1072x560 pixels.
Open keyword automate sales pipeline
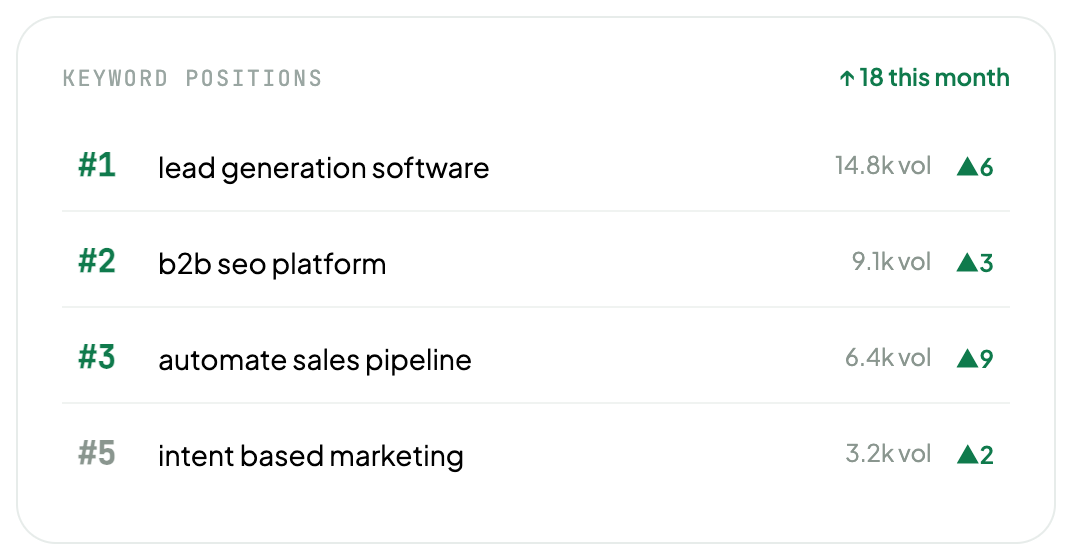(x=314, y=360)
